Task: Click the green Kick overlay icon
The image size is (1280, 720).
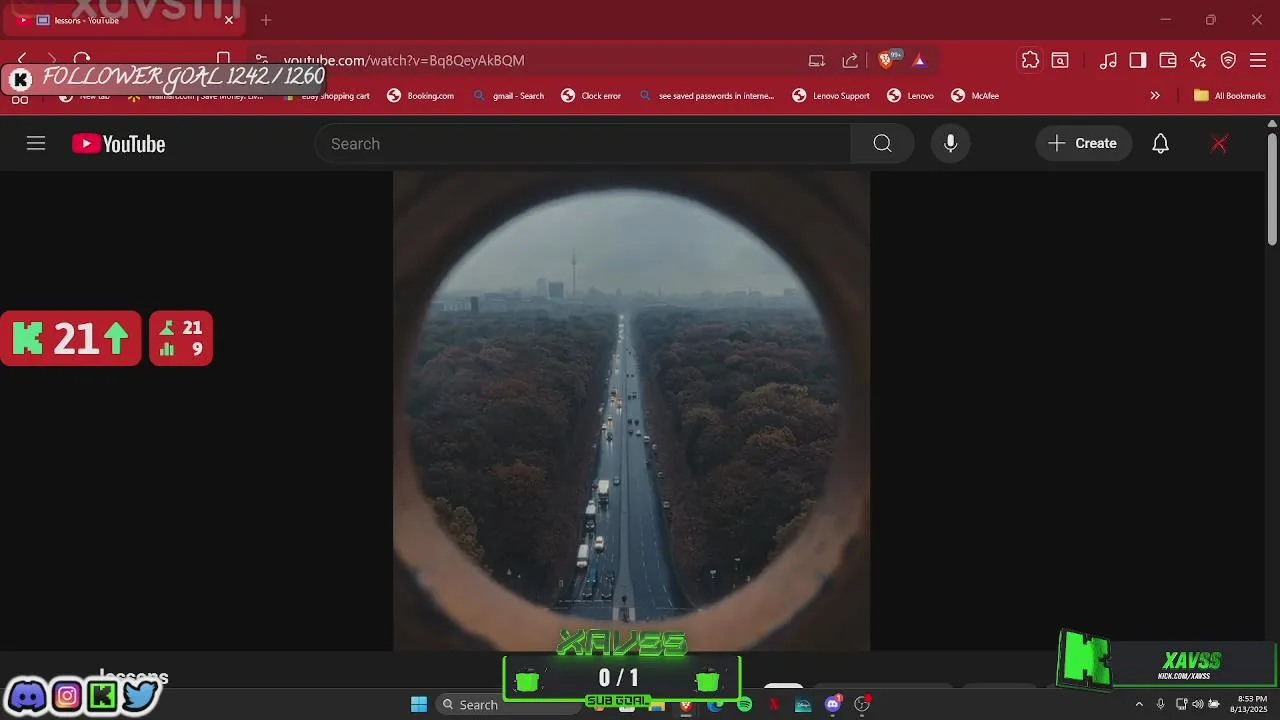Action: pos(102,695)
